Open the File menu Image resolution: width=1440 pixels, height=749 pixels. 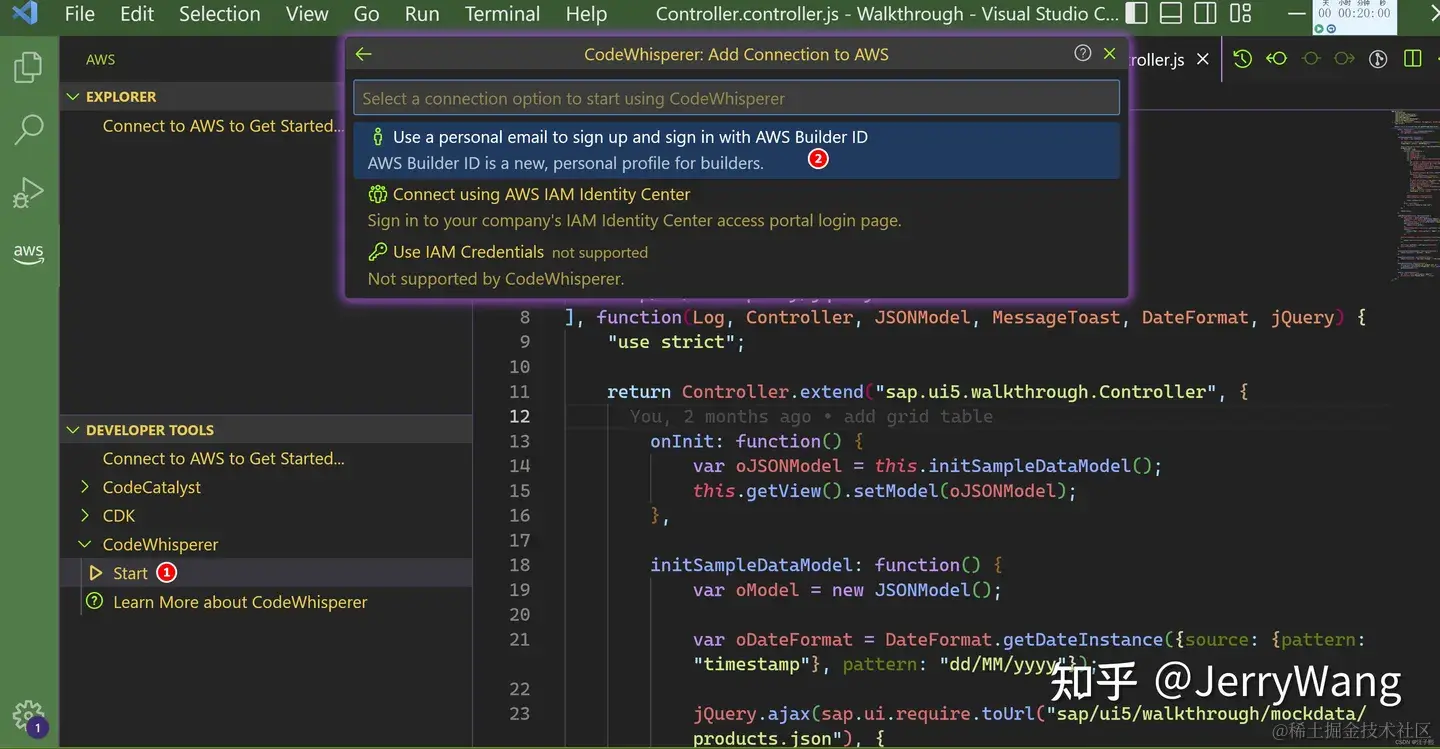pos(79,14)
